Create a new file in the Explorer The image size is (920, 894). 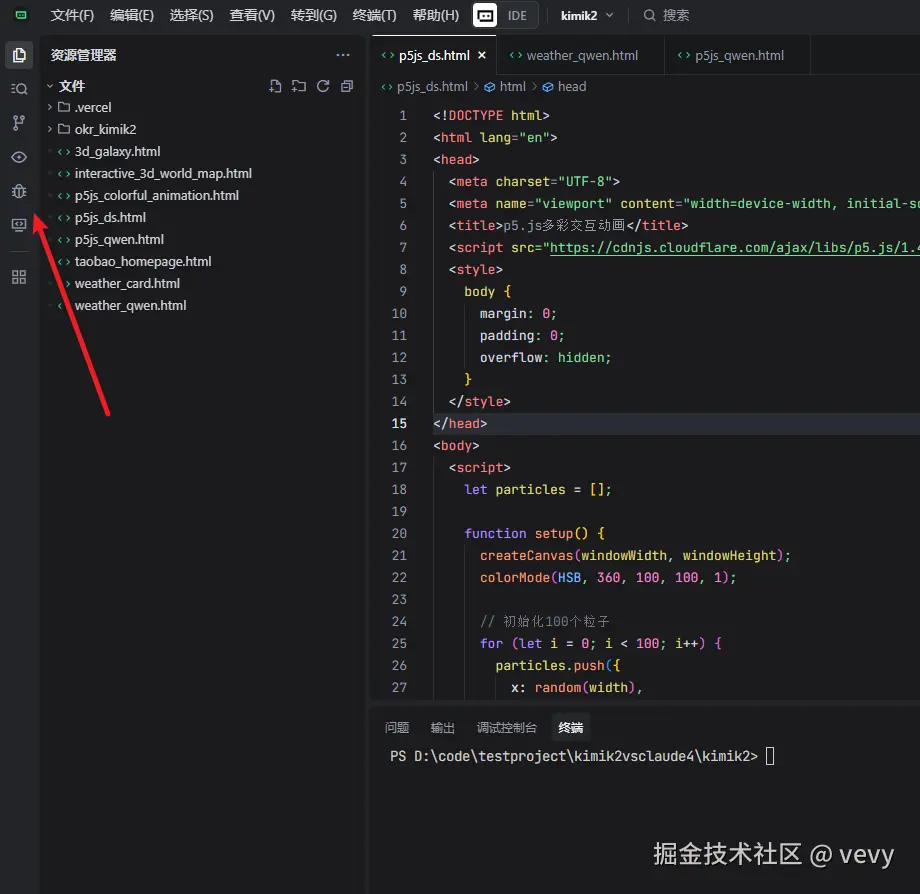click(276, 87)
